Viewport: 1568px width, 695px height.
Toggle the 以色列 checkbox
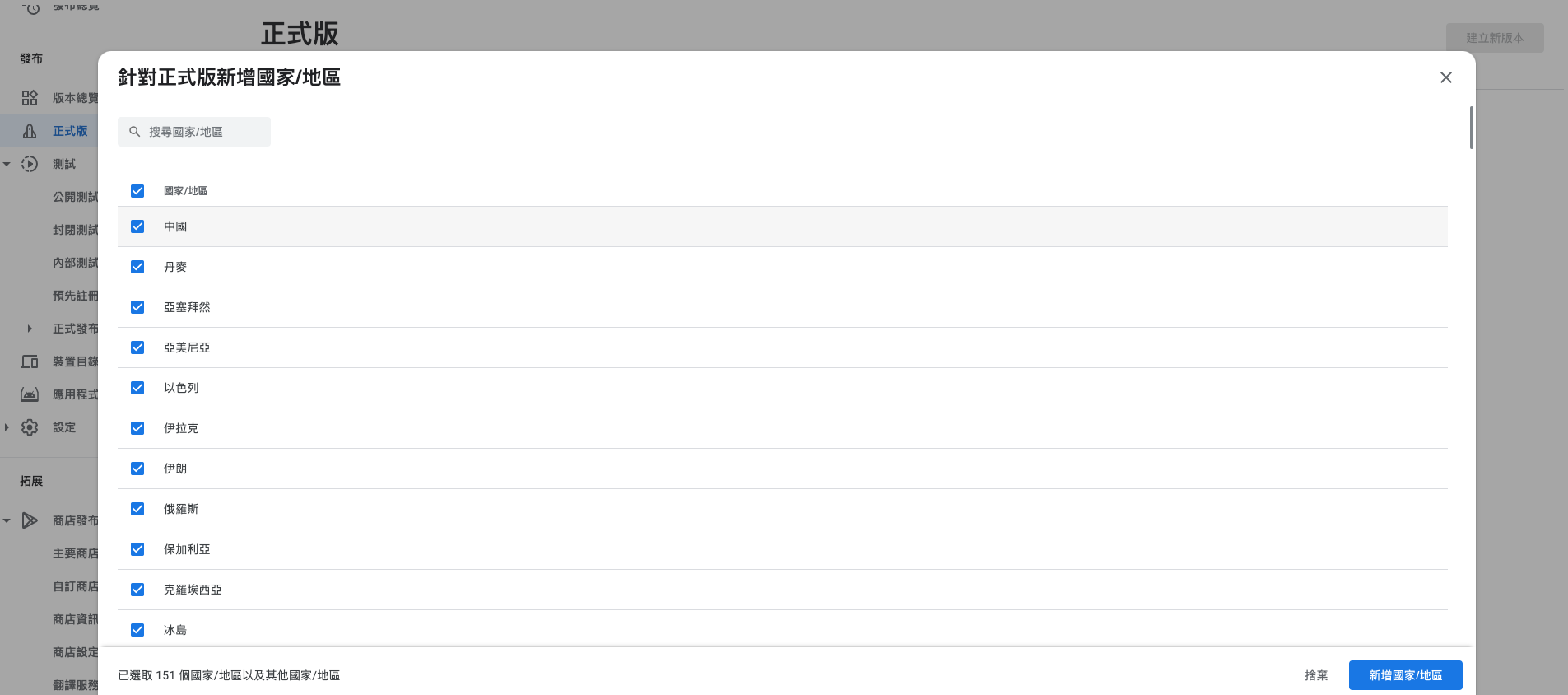pyautogui.click(x=137, y=388)
